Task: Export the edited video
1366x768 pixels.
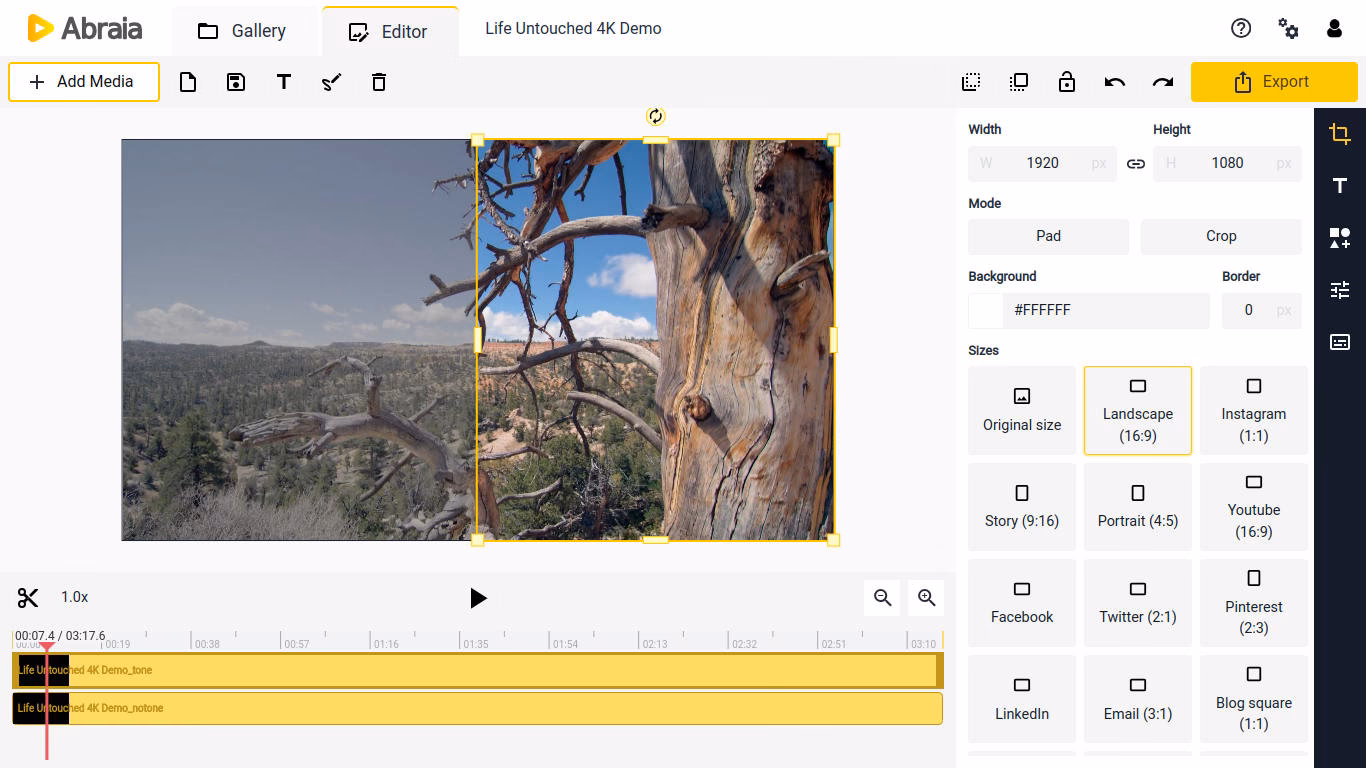Action: point(1274,82)
